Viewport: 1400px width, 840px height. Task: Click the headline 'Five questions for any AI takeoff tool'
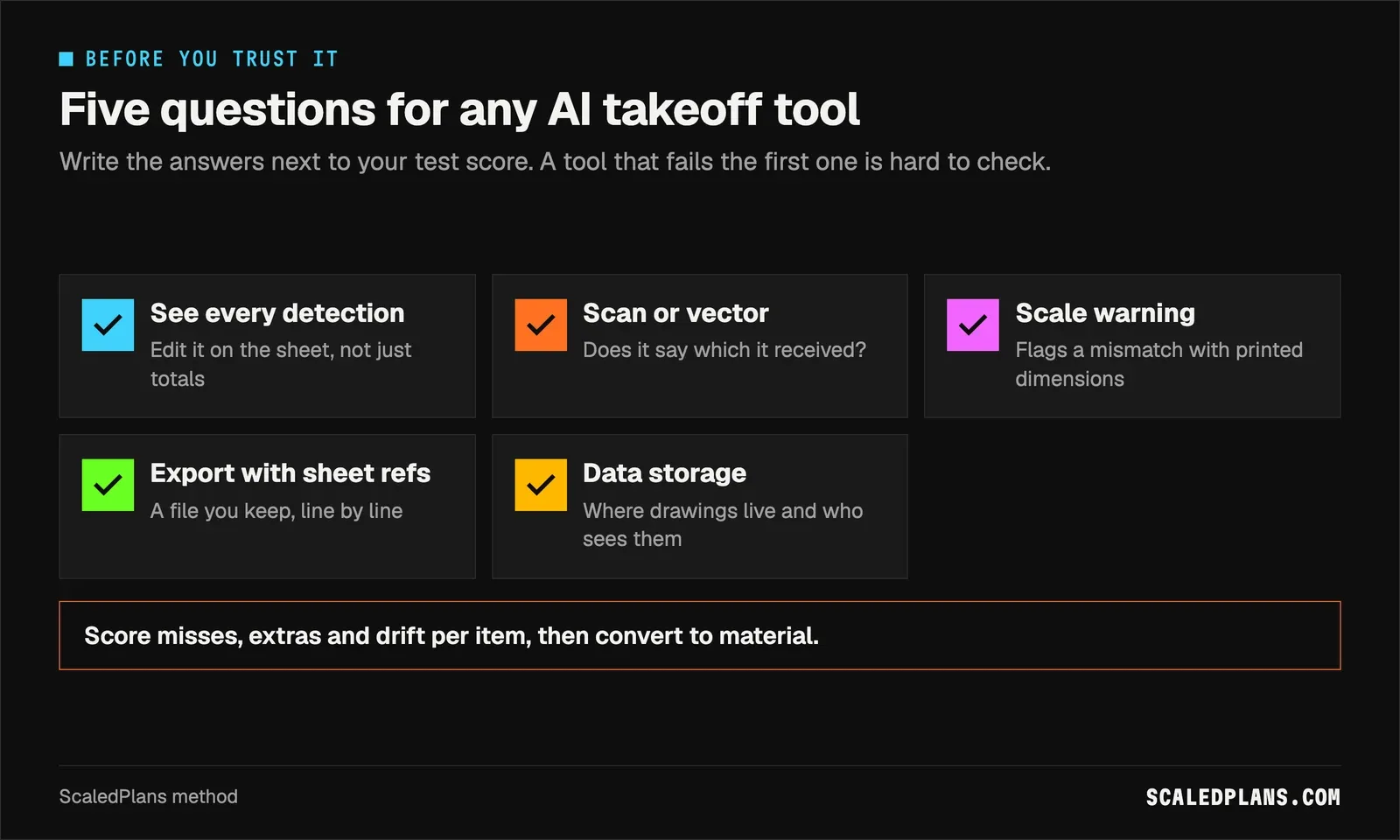460,110
